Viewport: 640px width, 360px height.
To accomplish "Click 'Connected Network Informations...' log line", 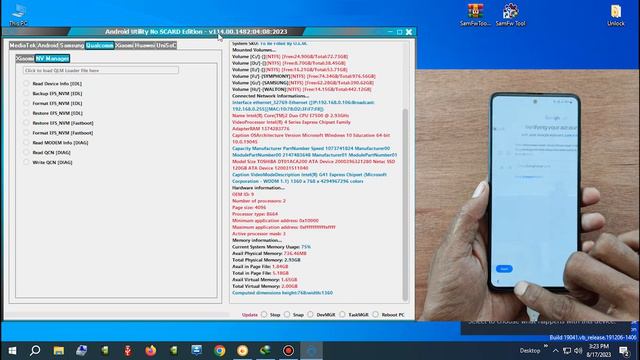I will coord(270,96).
